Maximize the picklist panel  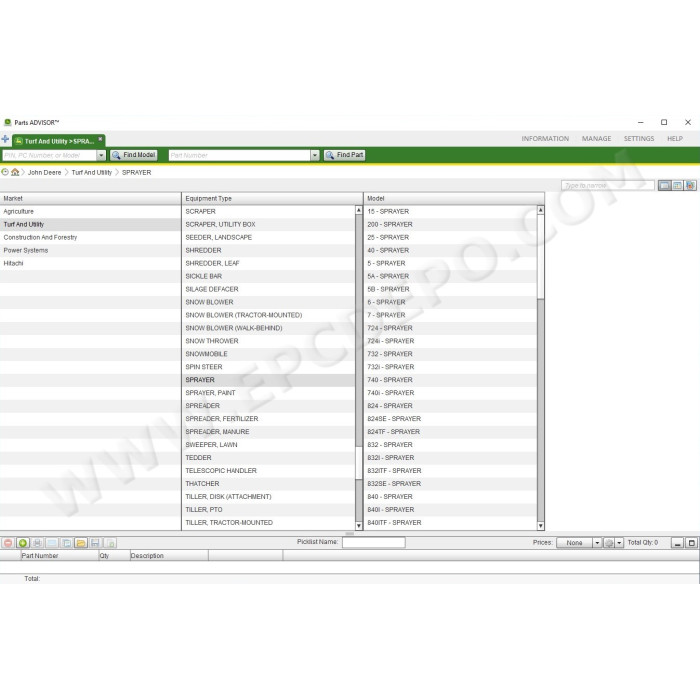pos(692,543)
